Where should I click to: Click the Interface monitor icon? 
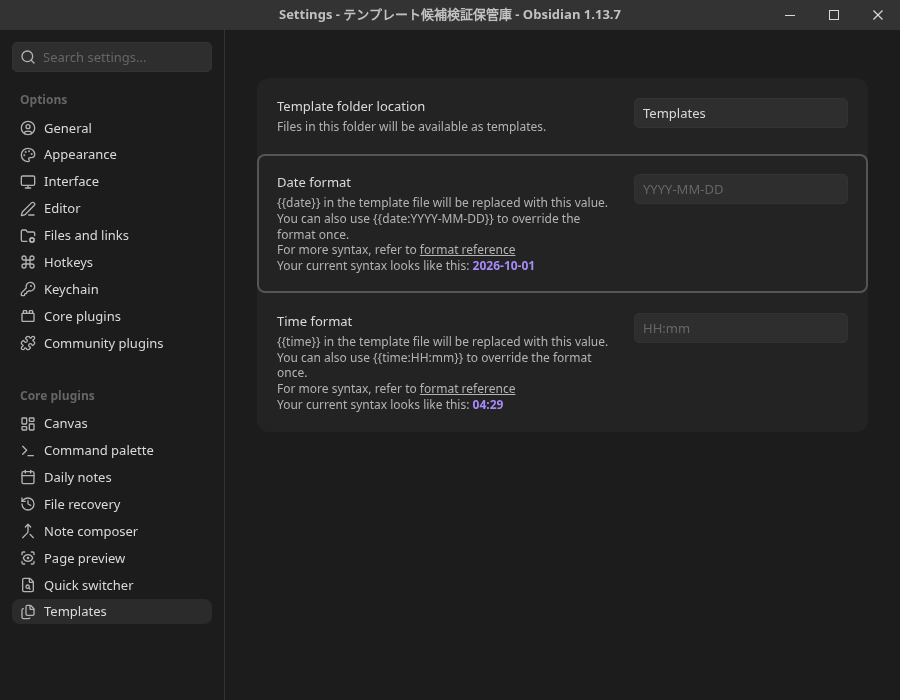[x=28, y=182]
